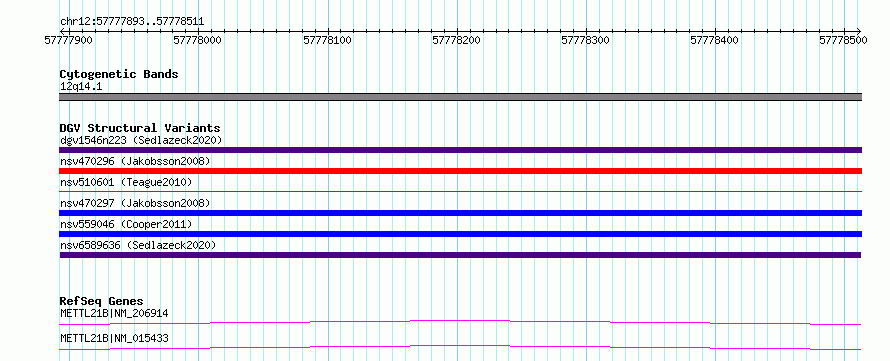Click the 57777900 ruler position

pos(69,40)
